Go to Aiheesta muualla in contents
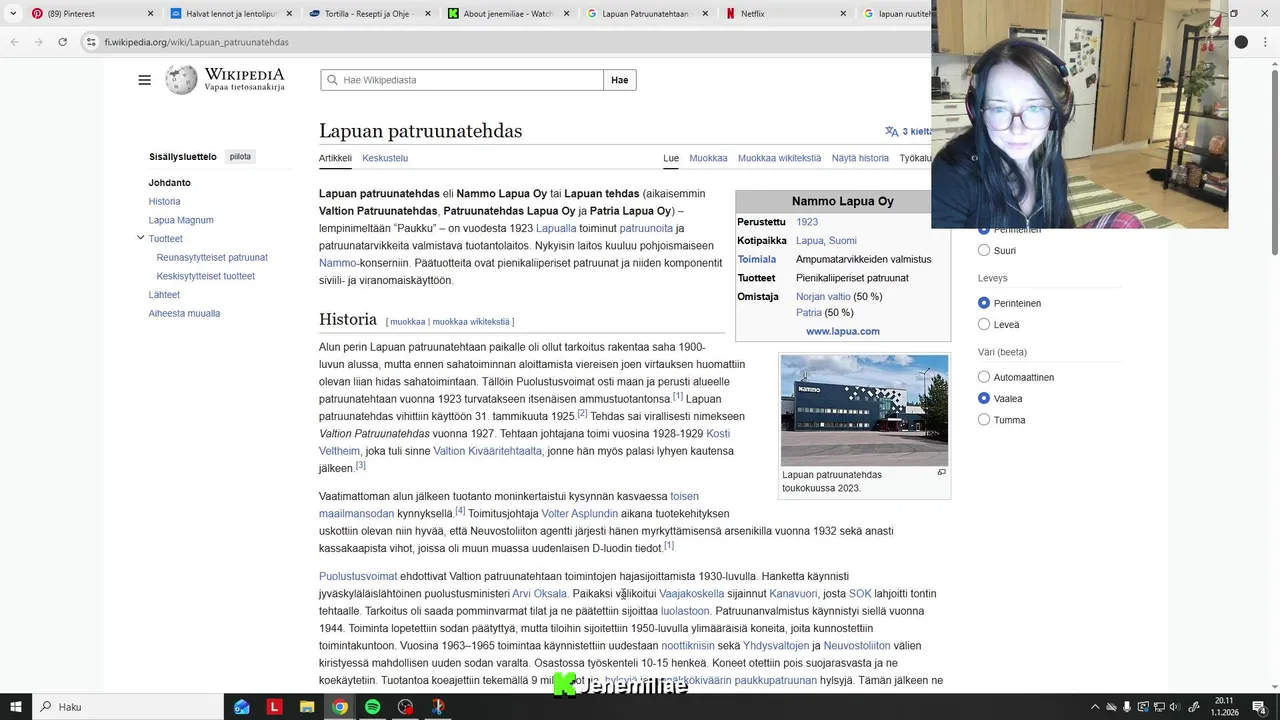This screenshot has height=720, width=1280. (184, 314)
